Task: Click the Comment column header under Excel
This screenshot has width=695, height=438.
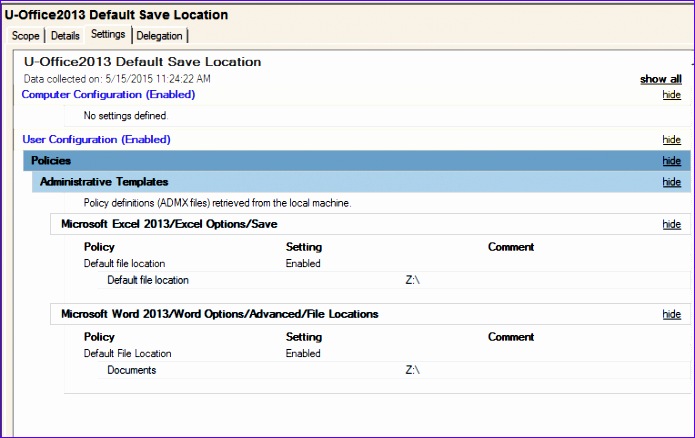Action: coord(511,247)
